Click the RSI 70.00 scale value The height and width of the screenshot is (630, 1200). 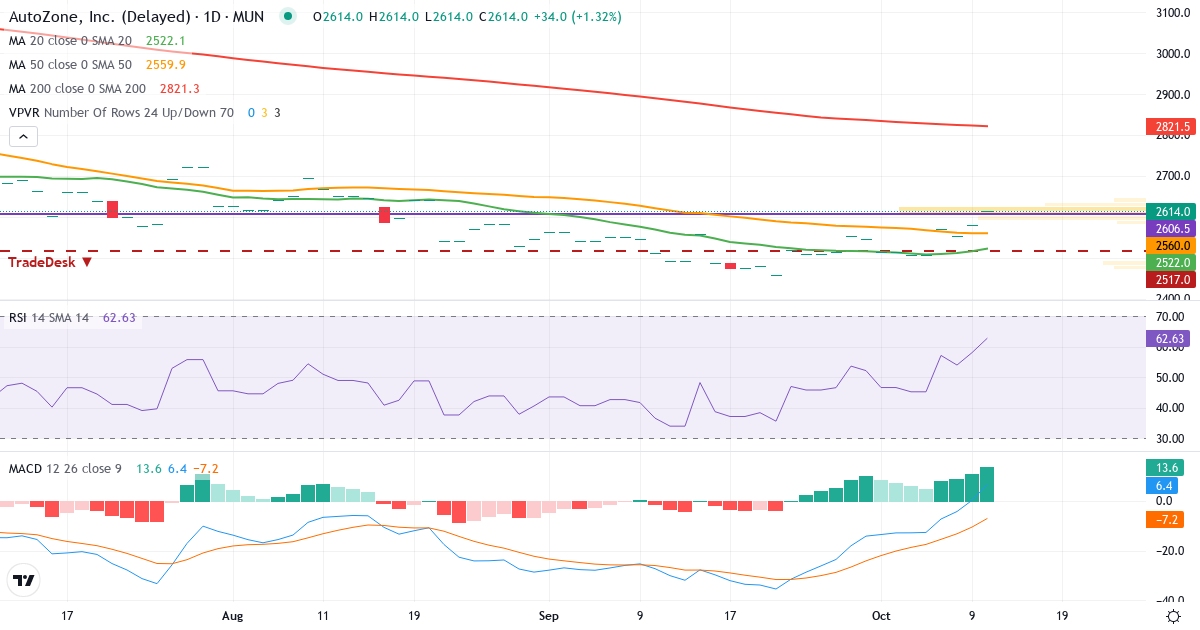[1170, 317]
